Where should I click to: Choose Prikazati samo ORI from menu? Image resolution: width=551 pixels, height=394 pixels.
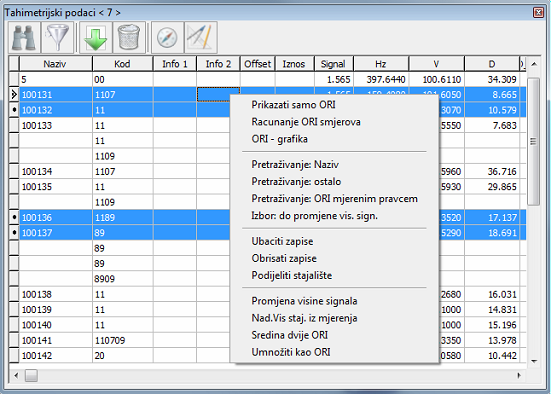[293, 105]
